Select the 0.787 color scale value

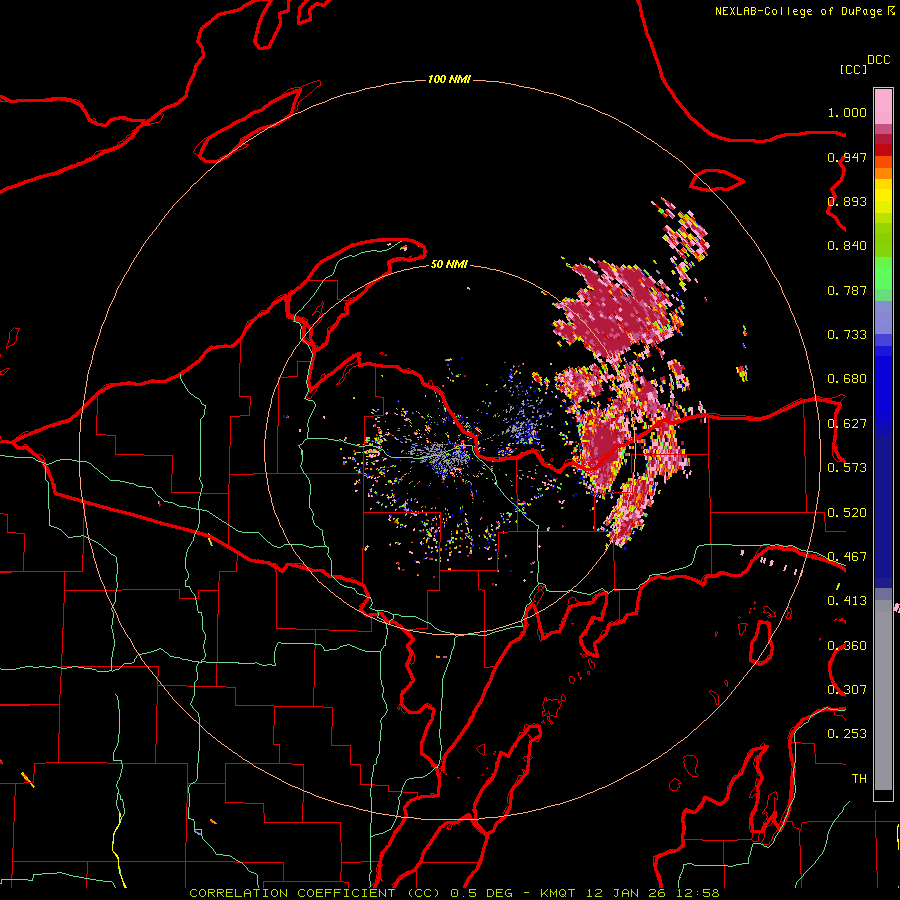[x=847, y=290]
